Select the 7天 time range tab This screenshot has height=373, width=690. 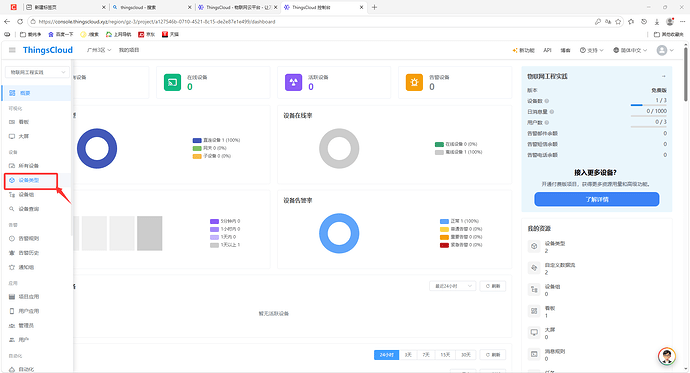pyautogui.click(x=426, y=355)
